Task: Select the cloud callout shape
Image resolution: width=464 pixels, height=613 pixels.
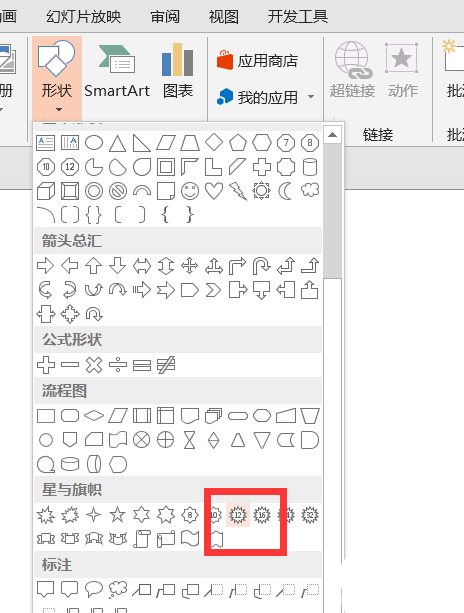Action: pyautogui.click(x=118, y=589)
